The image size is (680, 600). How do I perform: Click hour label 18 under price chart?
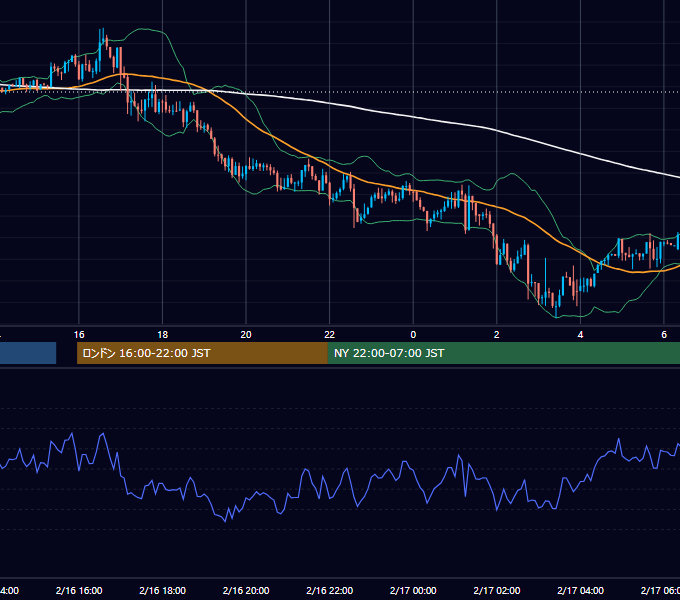[163, 335]
